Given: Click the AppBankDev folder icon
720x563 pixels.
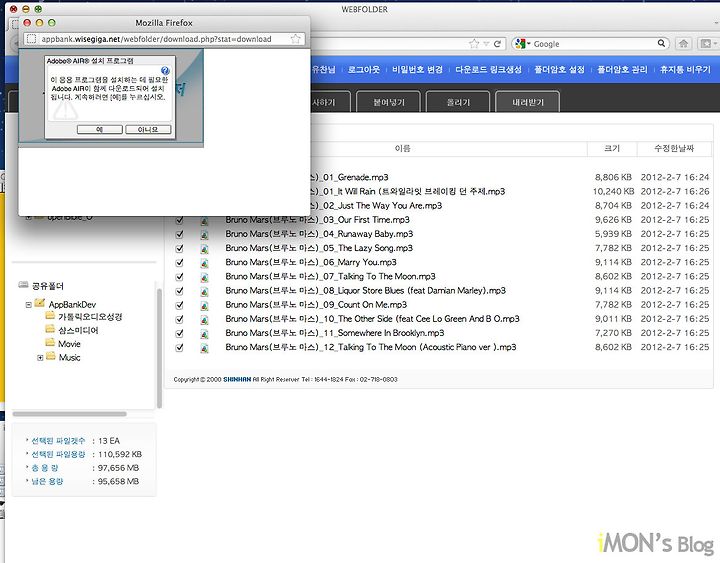Looking at the screenshot, I should (x=40, y=303).
